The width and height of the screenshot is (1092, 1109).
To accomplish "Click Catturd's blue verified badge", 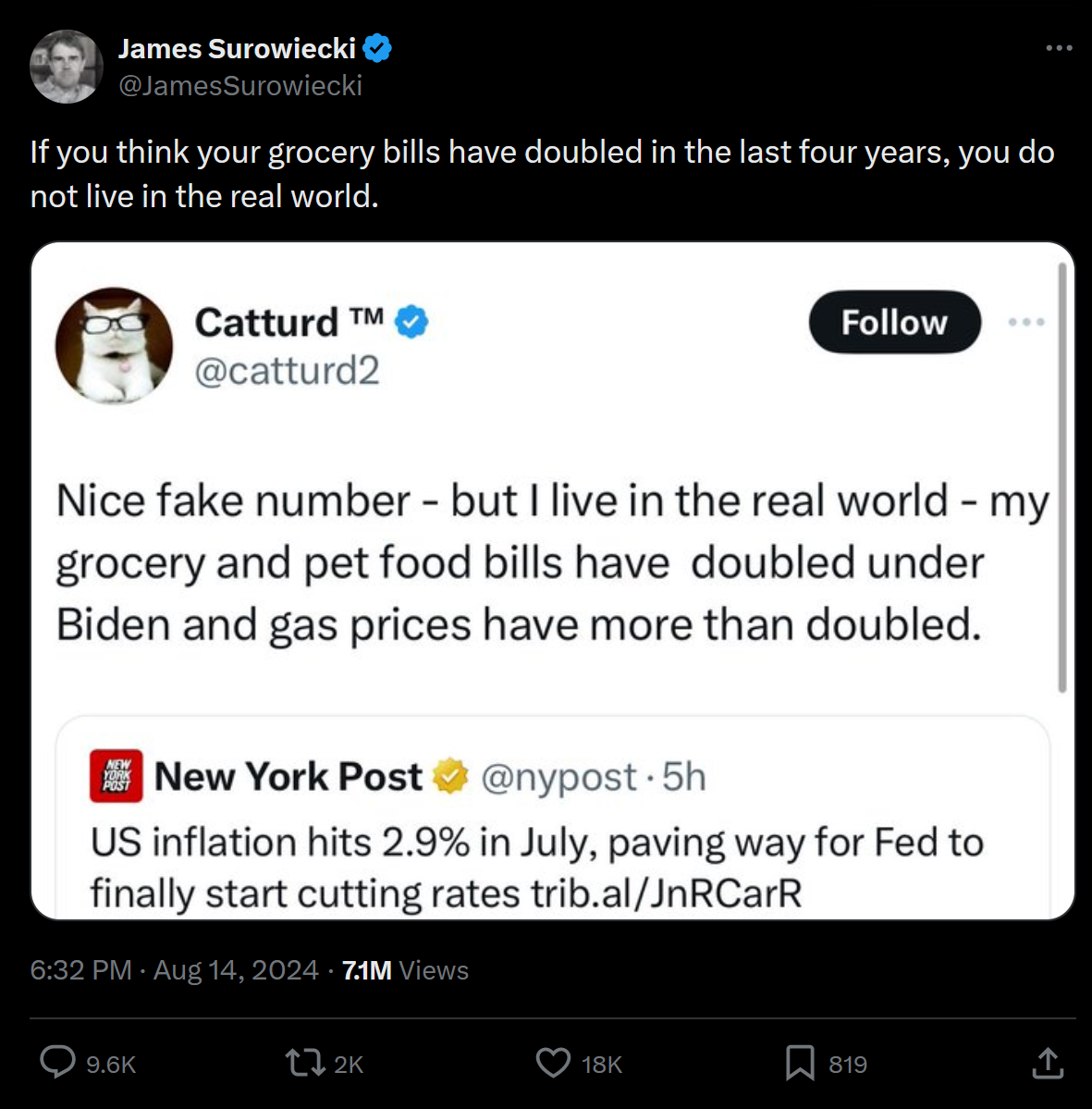I will coord(411,322).
